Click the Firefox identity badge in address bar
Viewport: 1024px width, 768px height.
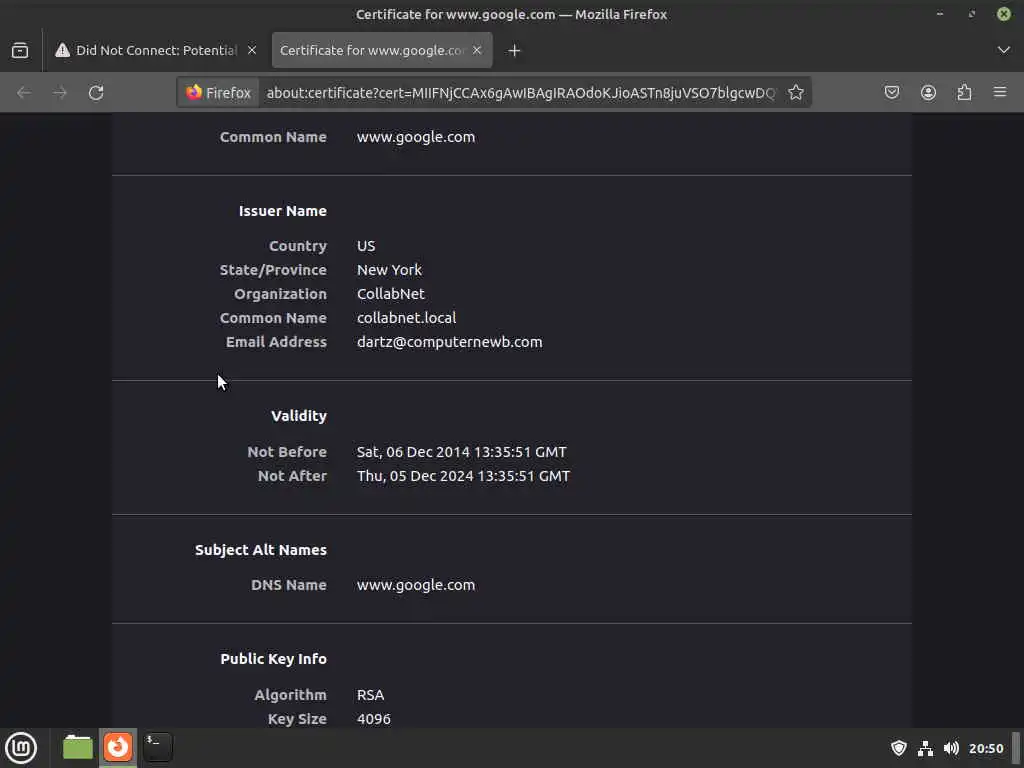click(219, 93)
